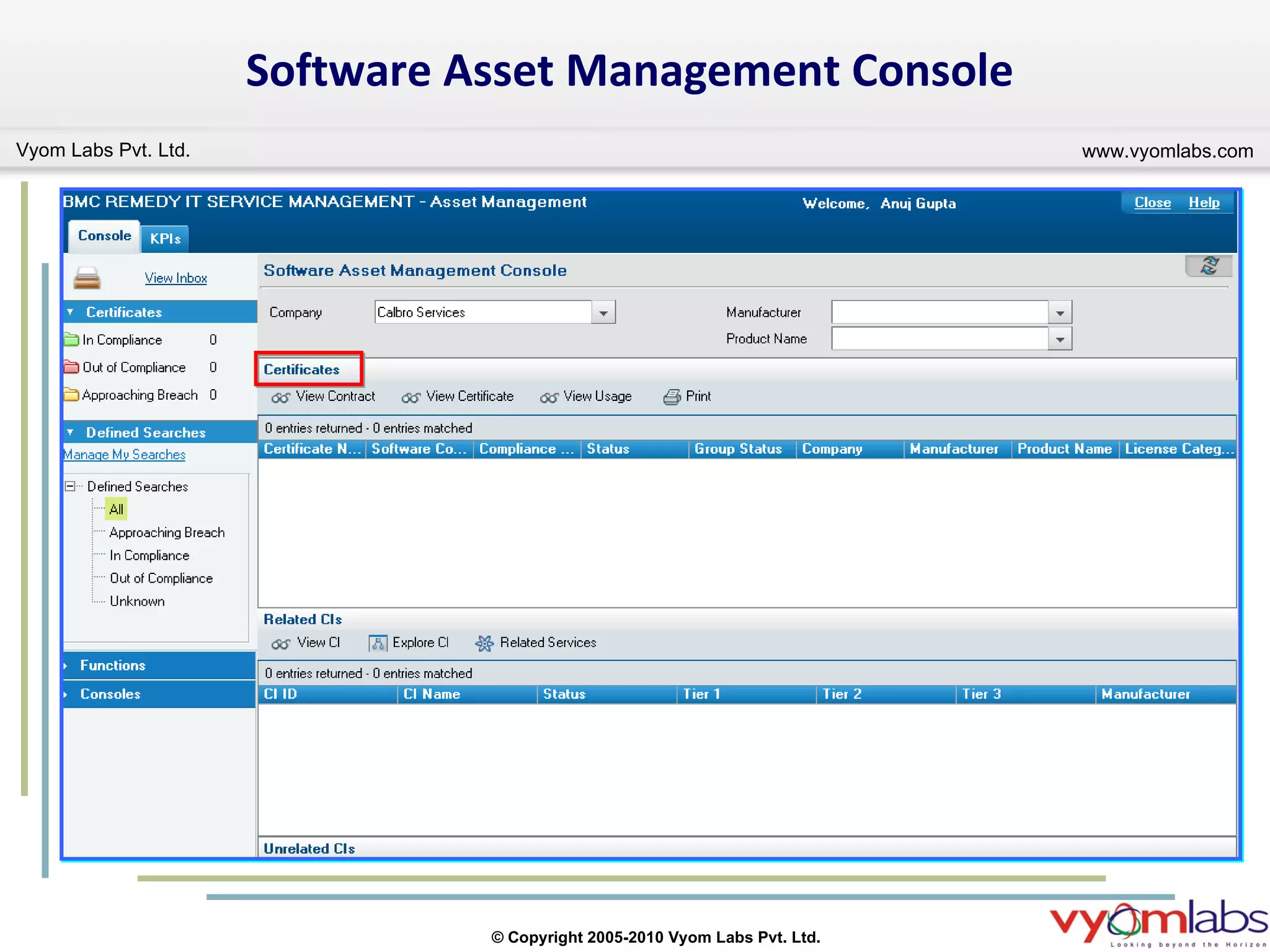Image resolution: width=1270 pixels, height=952 pixels.
Task: Click the View Usage binoculars icon
Action: pyautogui.click(x=549, y=397)
